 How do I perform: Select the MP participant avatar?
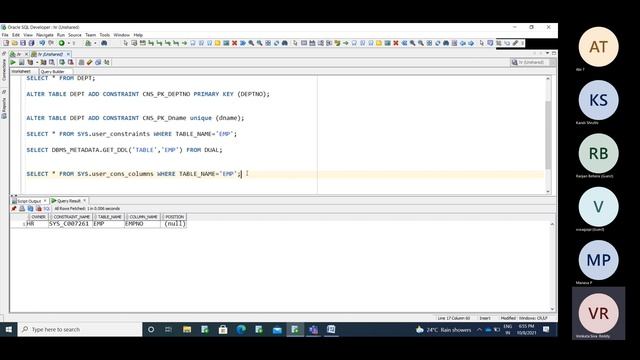(x=598, y=260)
